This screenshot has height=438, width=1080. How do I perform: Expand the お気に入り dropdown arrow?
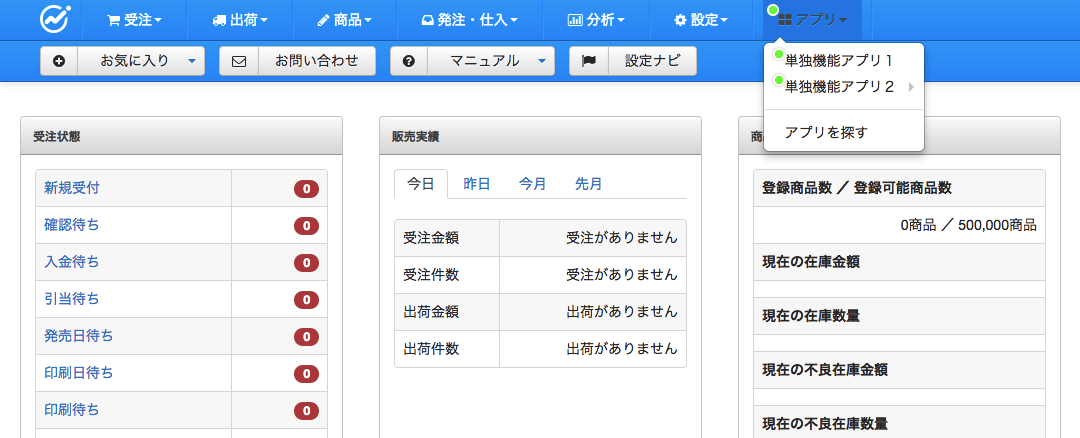tap(192, 61)
